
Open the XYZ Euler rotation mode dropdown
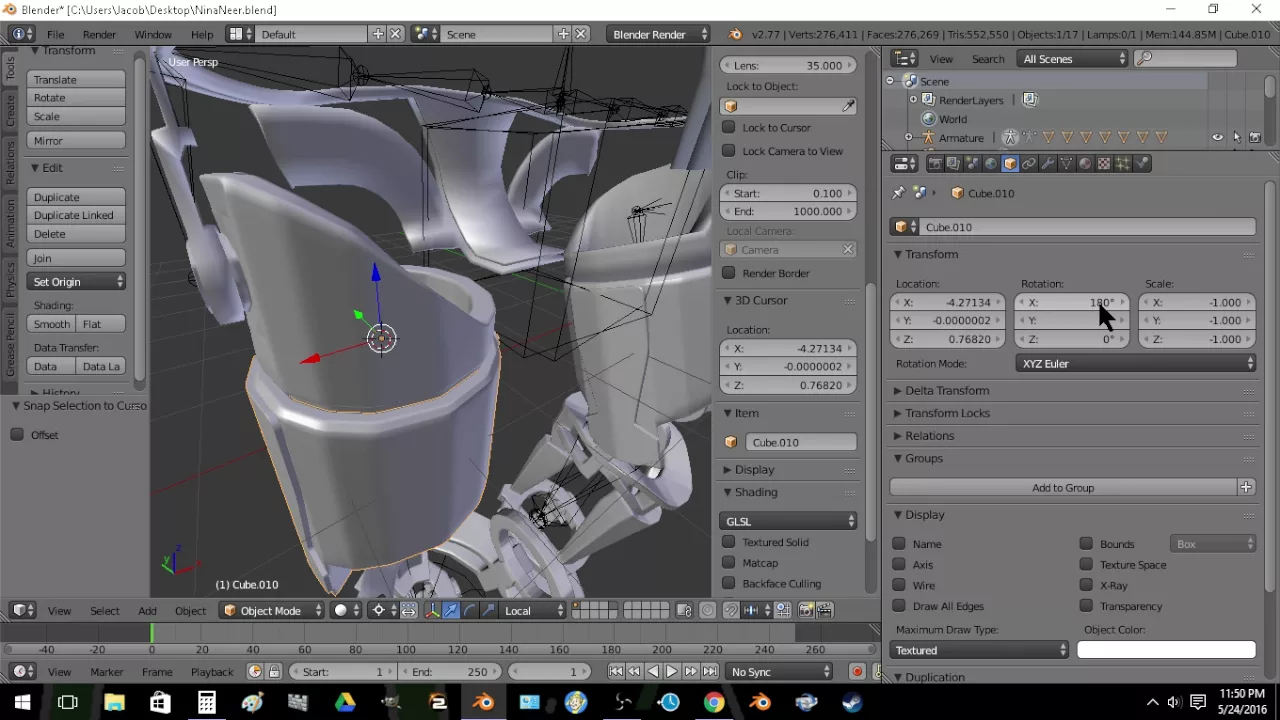[1135, 364]
